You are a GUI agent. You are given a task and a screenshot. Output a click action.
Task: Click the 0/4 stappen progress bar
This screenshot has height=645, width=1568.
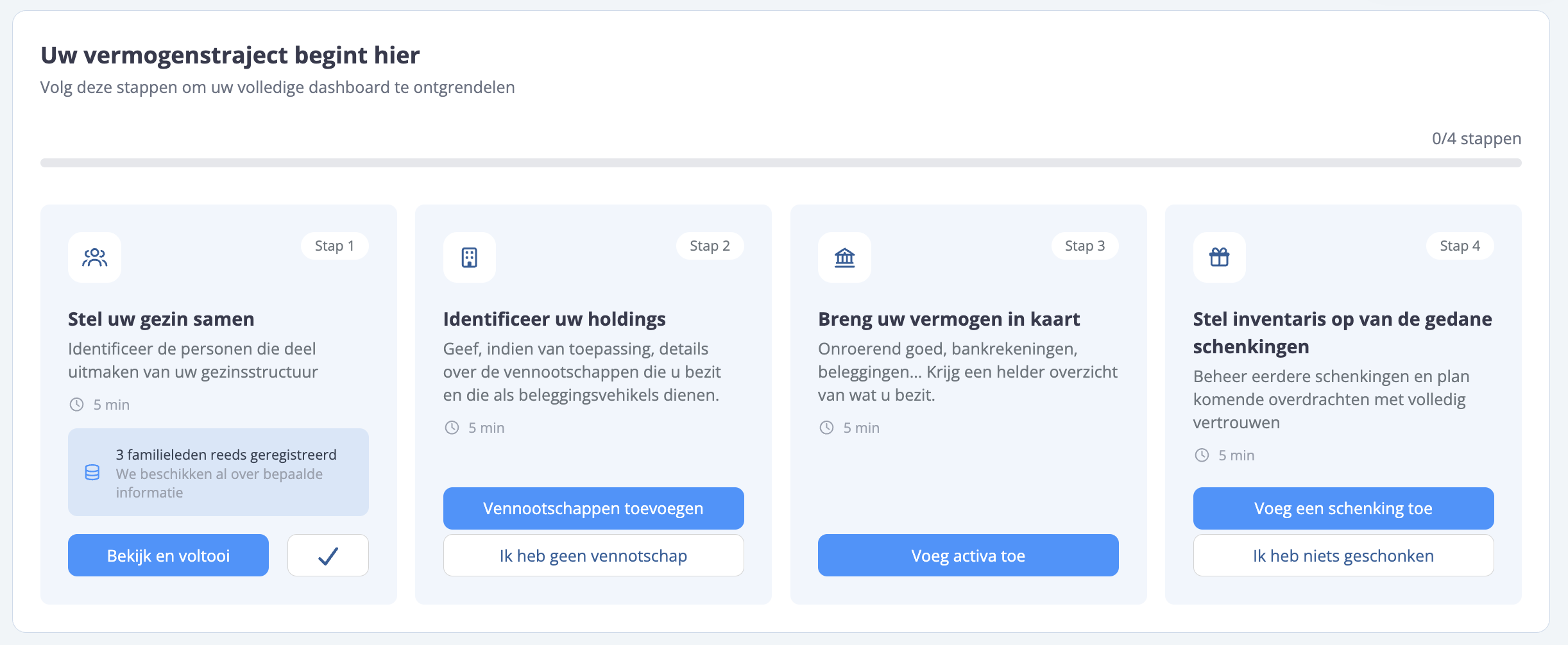(780, 163)
